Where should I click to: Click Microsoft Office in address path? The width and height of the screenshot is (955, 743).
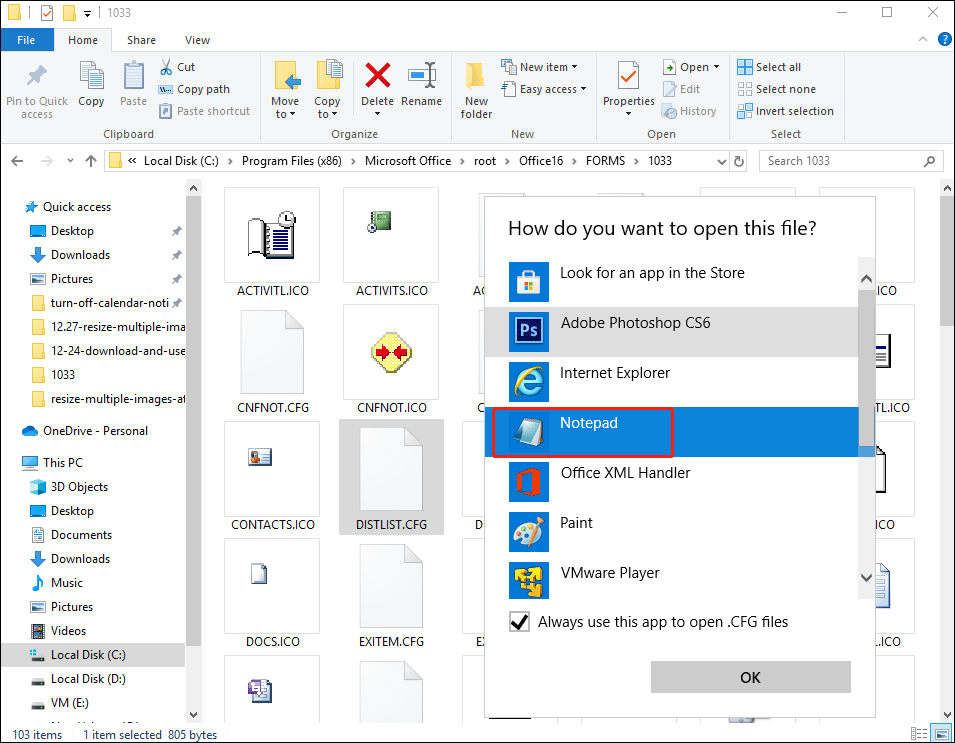tap(408, 161)
